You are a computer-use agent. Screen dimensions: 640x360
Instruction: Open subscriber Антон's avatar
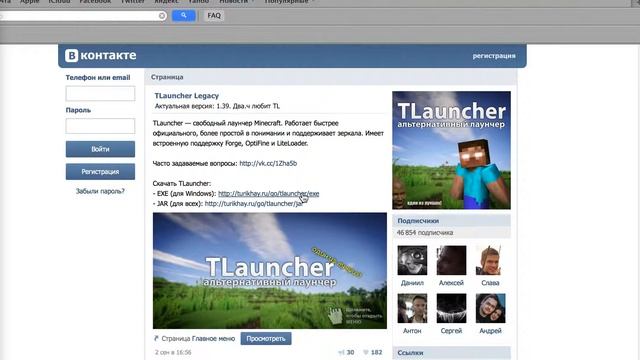(x=412, y=308)
